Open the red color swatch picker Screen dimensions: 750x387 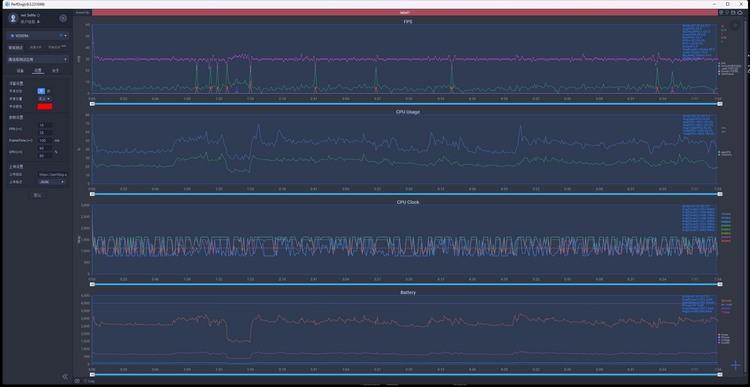click(44, 106)
